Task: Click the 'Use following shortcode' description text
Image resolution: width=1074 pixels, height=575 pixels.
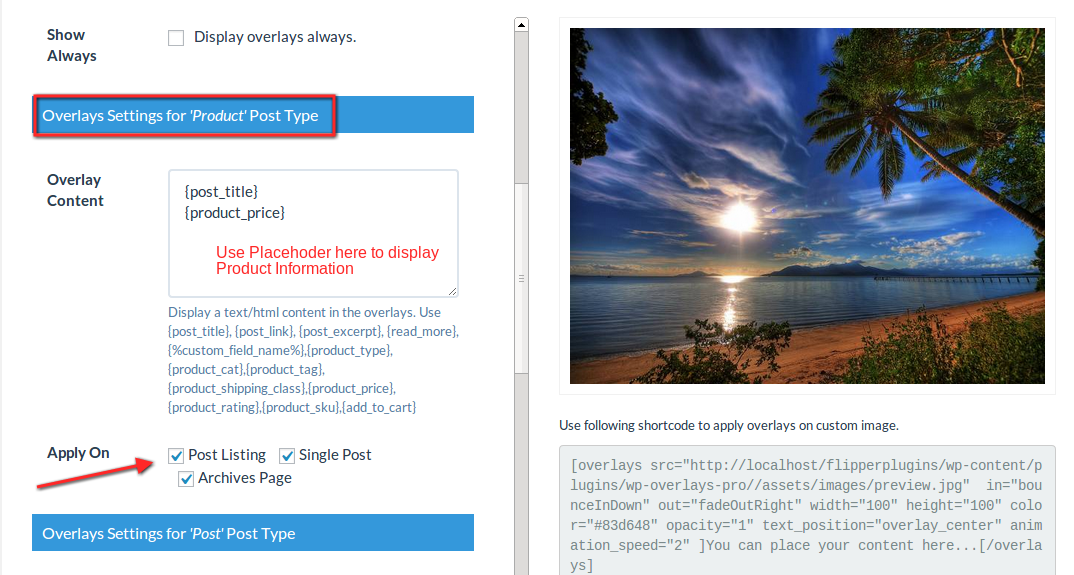Action: (729, 426)
